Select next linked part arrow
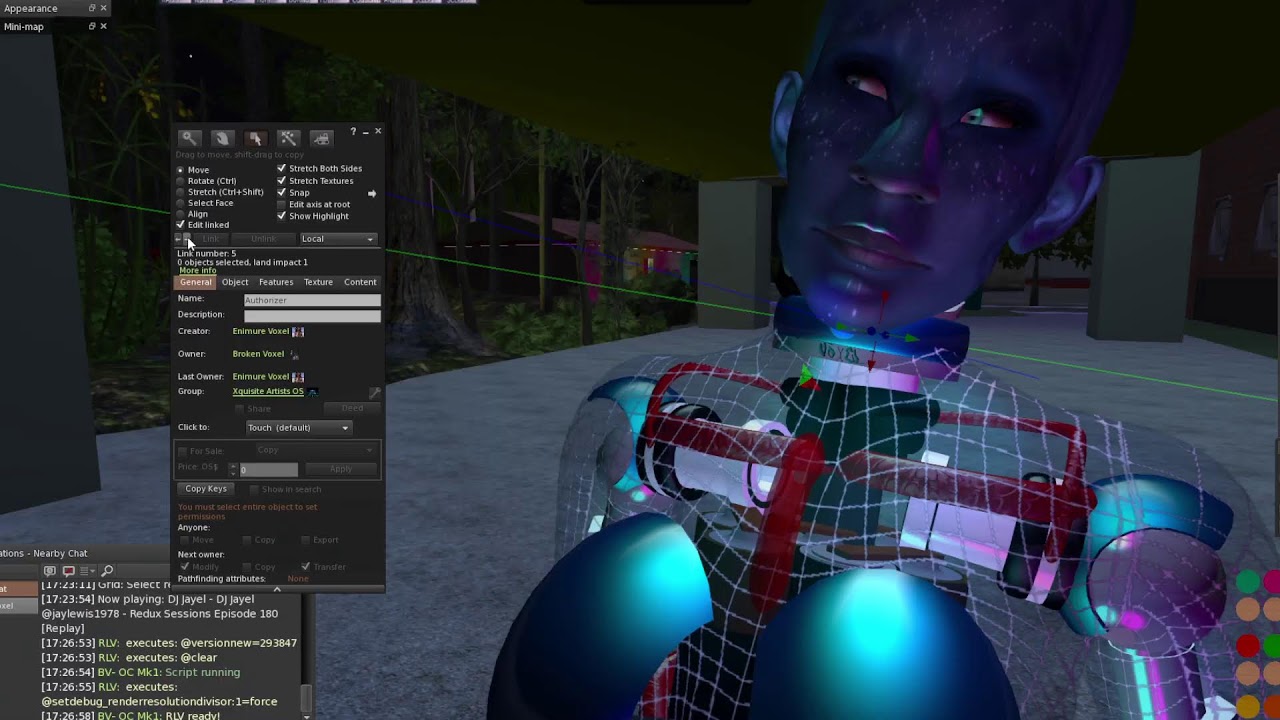 [187, 239]
